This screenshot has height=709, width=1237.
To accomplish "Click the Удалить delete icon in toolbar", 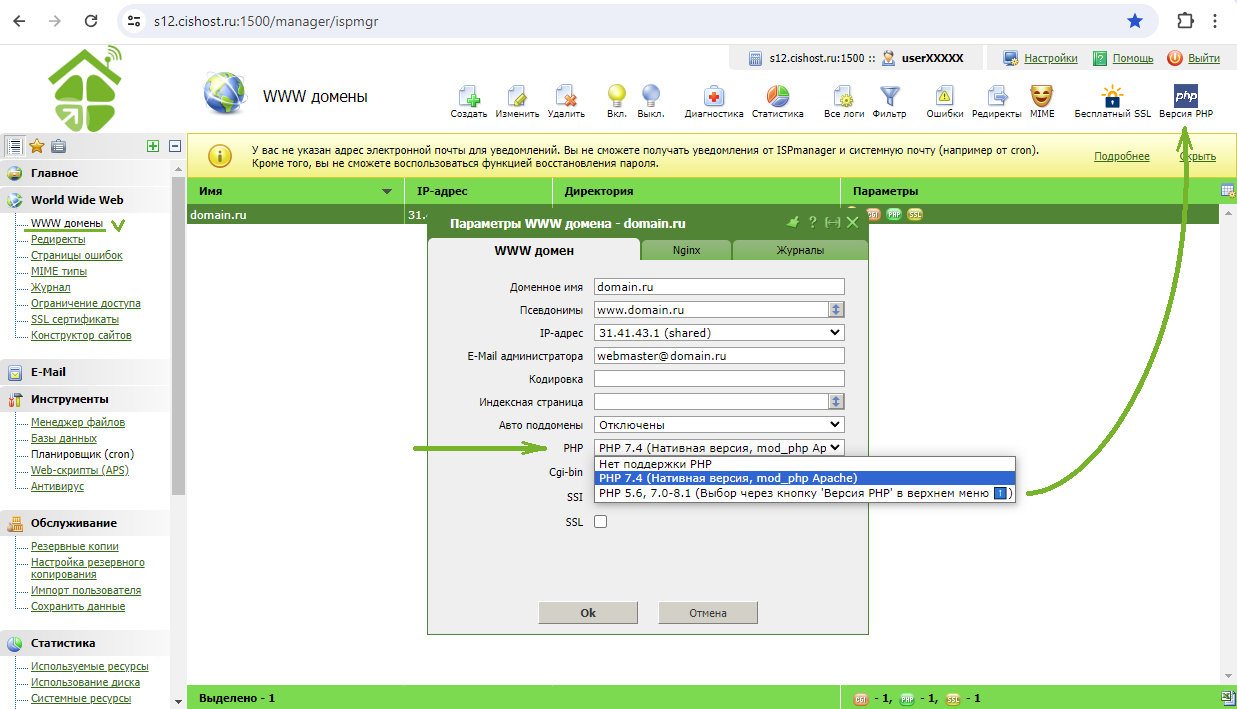I will (x=566, y=97).
